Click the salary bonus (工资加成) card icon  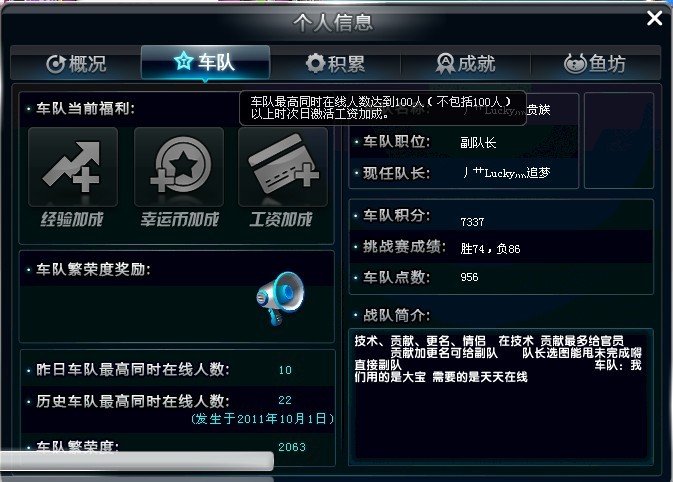tap(283, 167)
